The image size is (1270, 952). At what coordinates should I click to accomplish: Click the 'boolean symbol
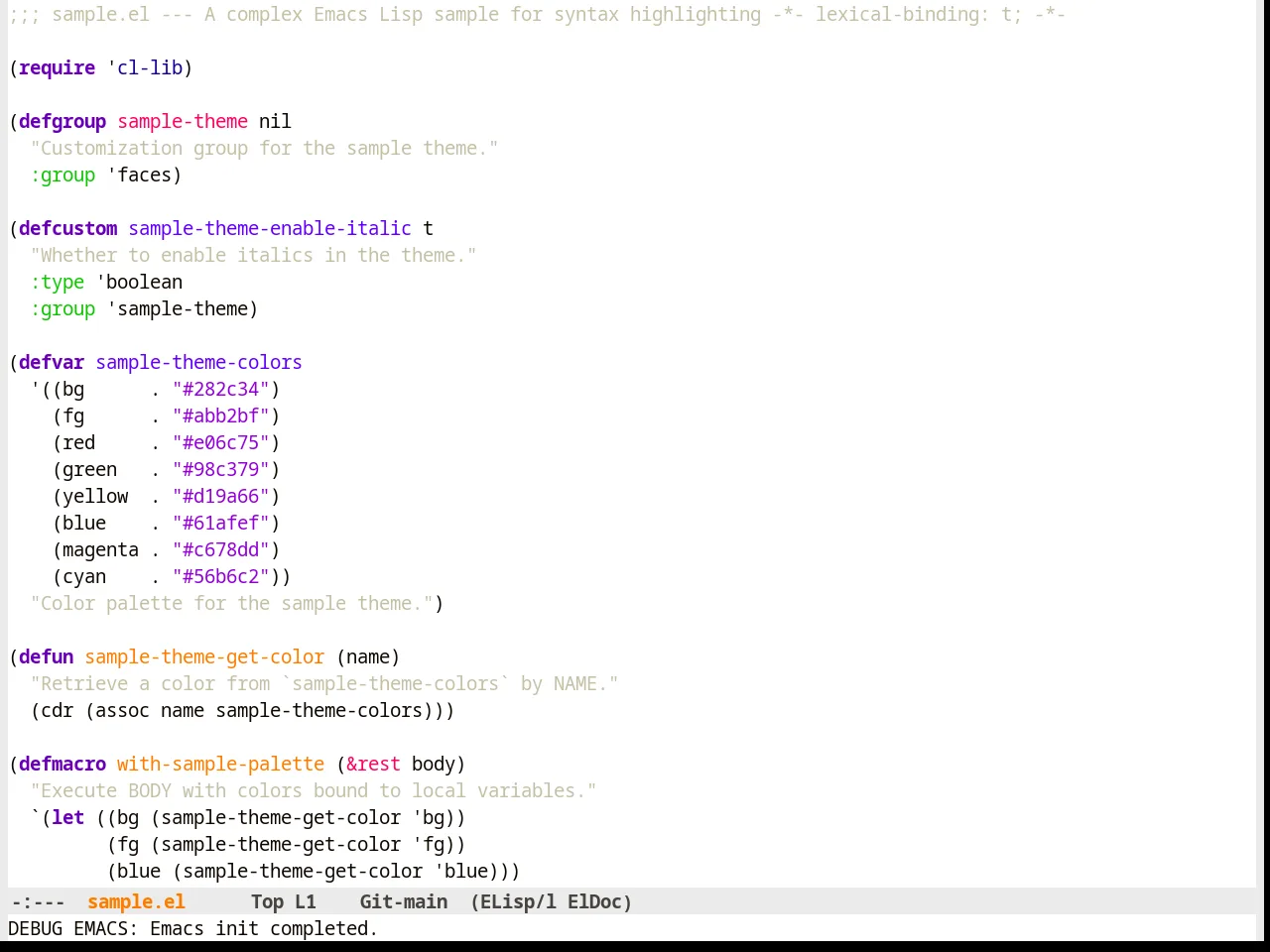(x=140, y=282)
